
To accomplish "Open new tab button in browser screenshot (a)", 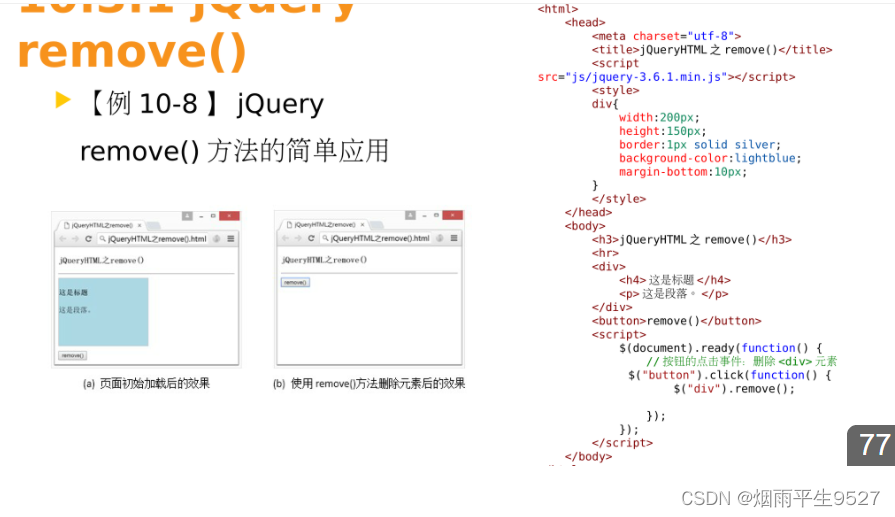I will pos(153,226).
